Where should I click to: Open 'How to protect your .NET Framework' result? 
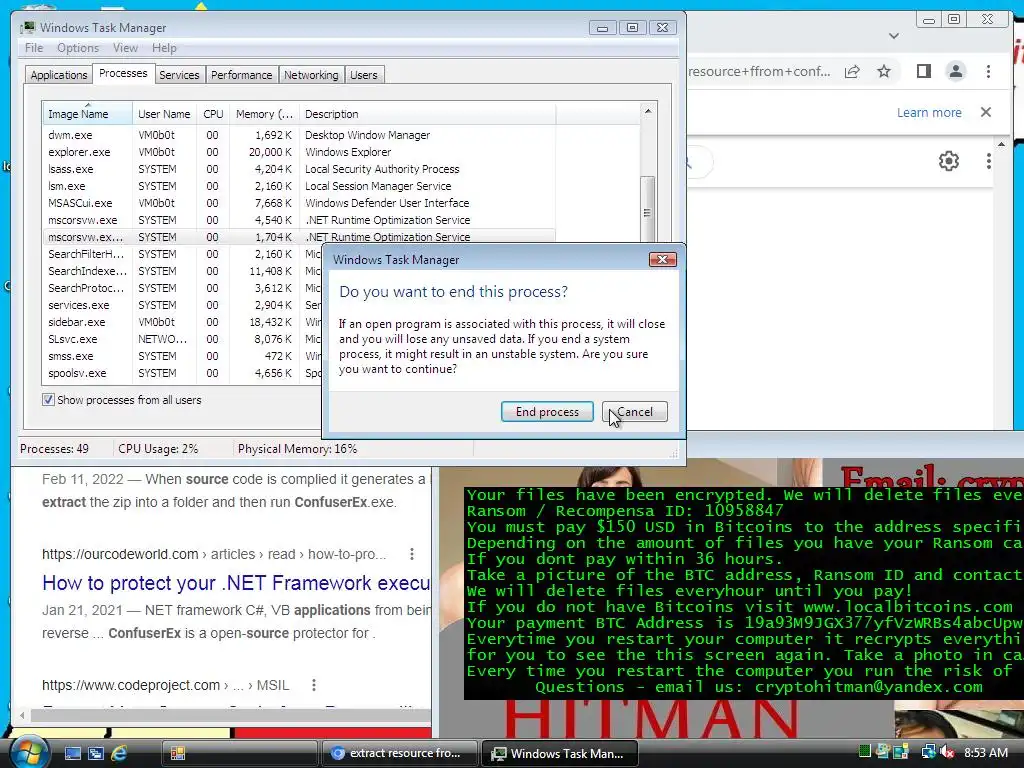click(236, 583)
